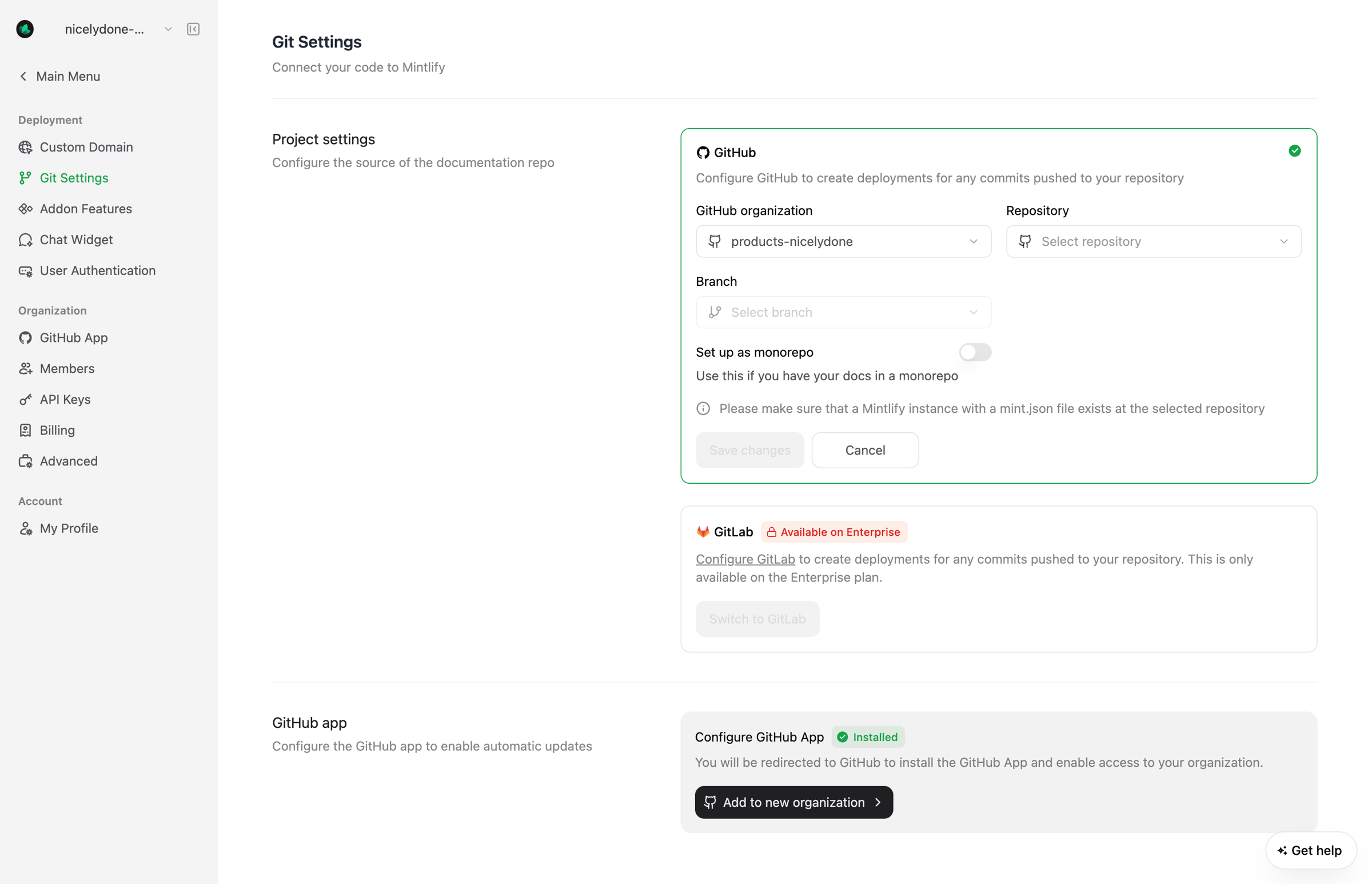1372x884 pixels.
Task: Open the Select branch dropdown
Action: pos(843,312)
